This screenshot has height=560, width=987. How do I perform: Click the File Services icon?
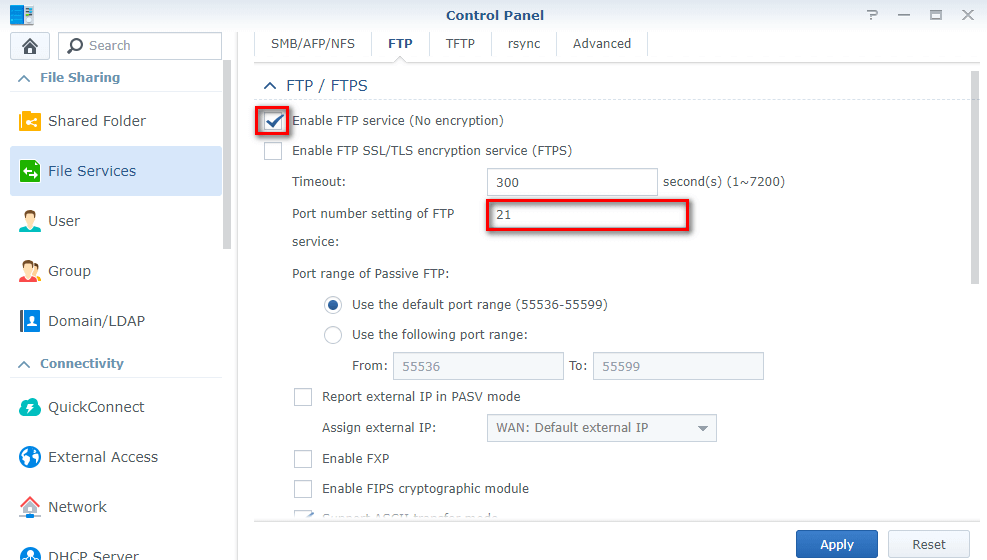point(30,171)
